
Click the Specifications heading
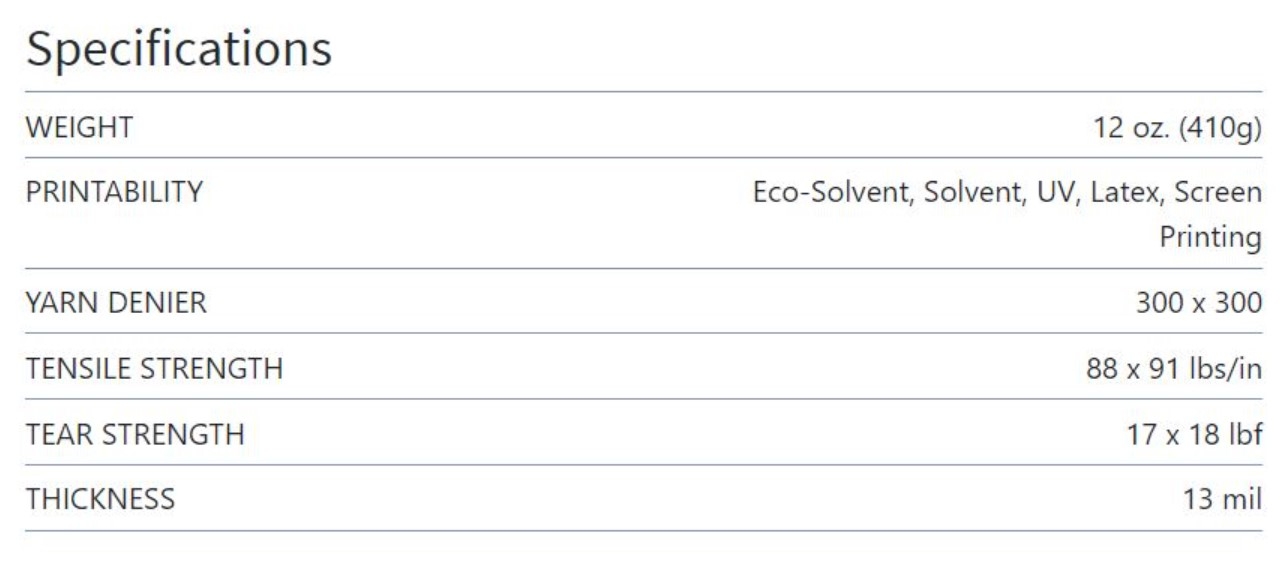[x=179, y=49]
